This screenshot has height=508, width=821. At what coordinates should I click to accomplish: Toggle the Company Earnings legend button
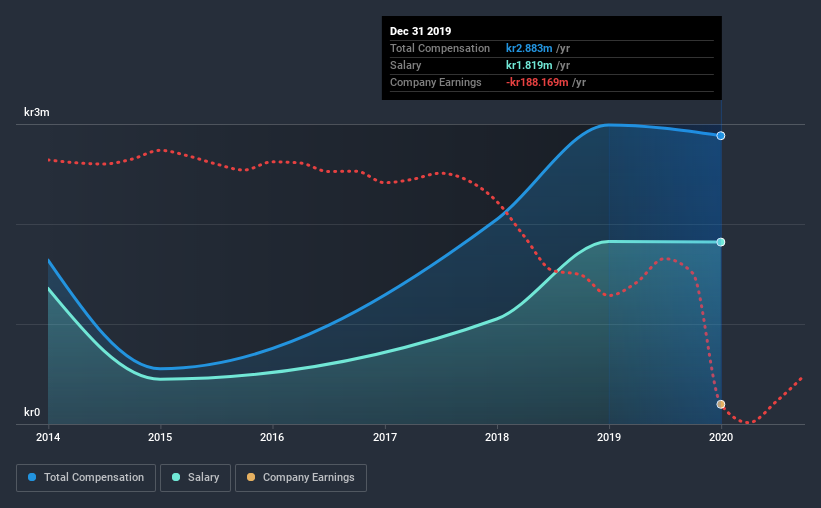pyautogui.click(x=301, y=478)
